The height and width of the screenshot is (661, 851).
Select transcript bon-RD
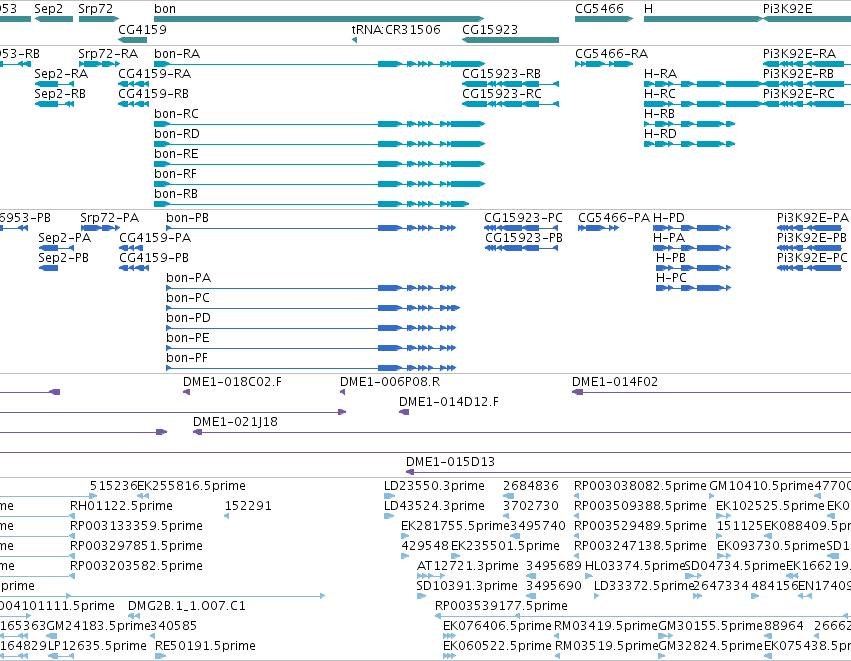pos(319,144)
